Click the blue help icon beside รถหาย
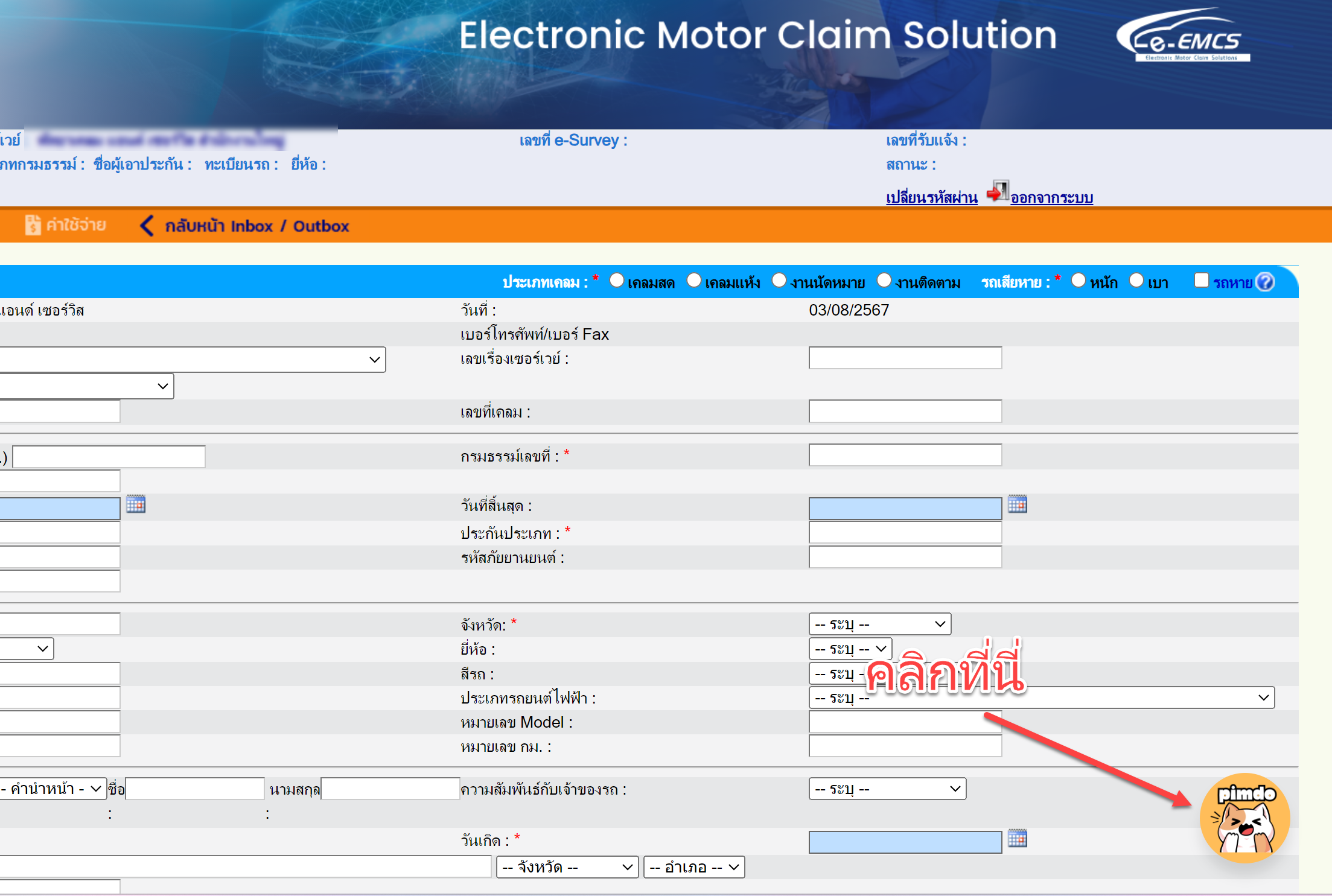This screenshot has height=896, width=1332. (1265, 282)
